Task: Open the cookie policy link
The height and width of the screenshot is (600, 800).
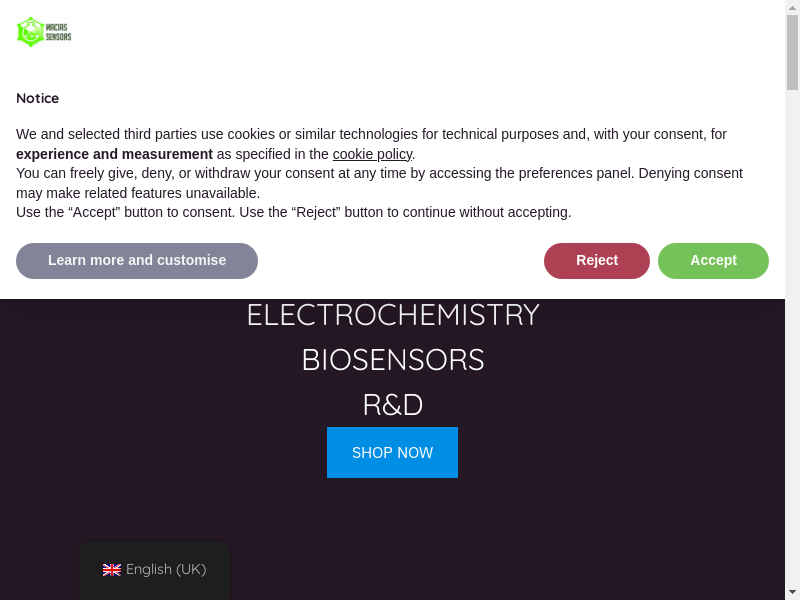Action: (x=372, y=154)
